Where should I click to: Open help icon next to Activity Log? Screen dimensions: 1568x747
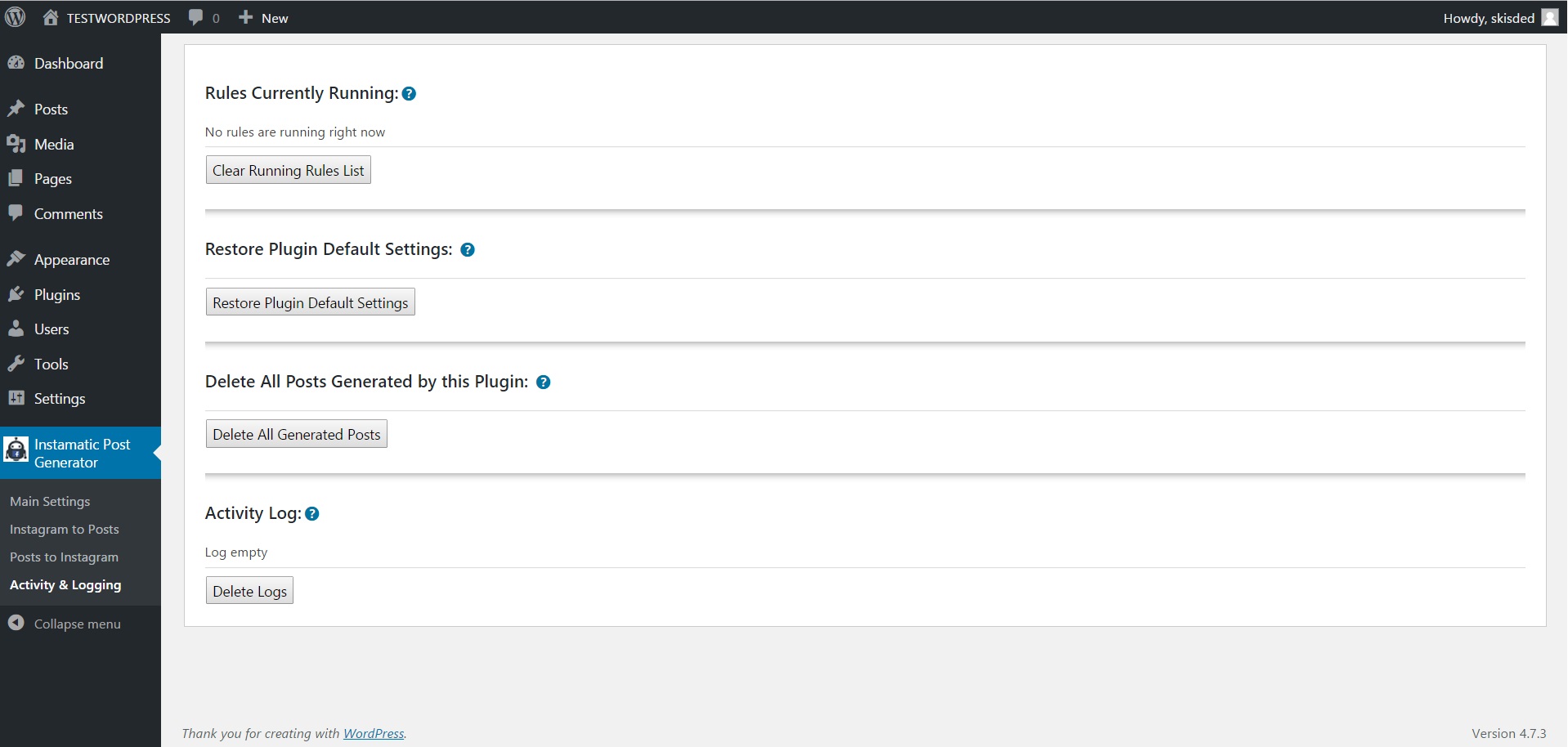point(312,514)
